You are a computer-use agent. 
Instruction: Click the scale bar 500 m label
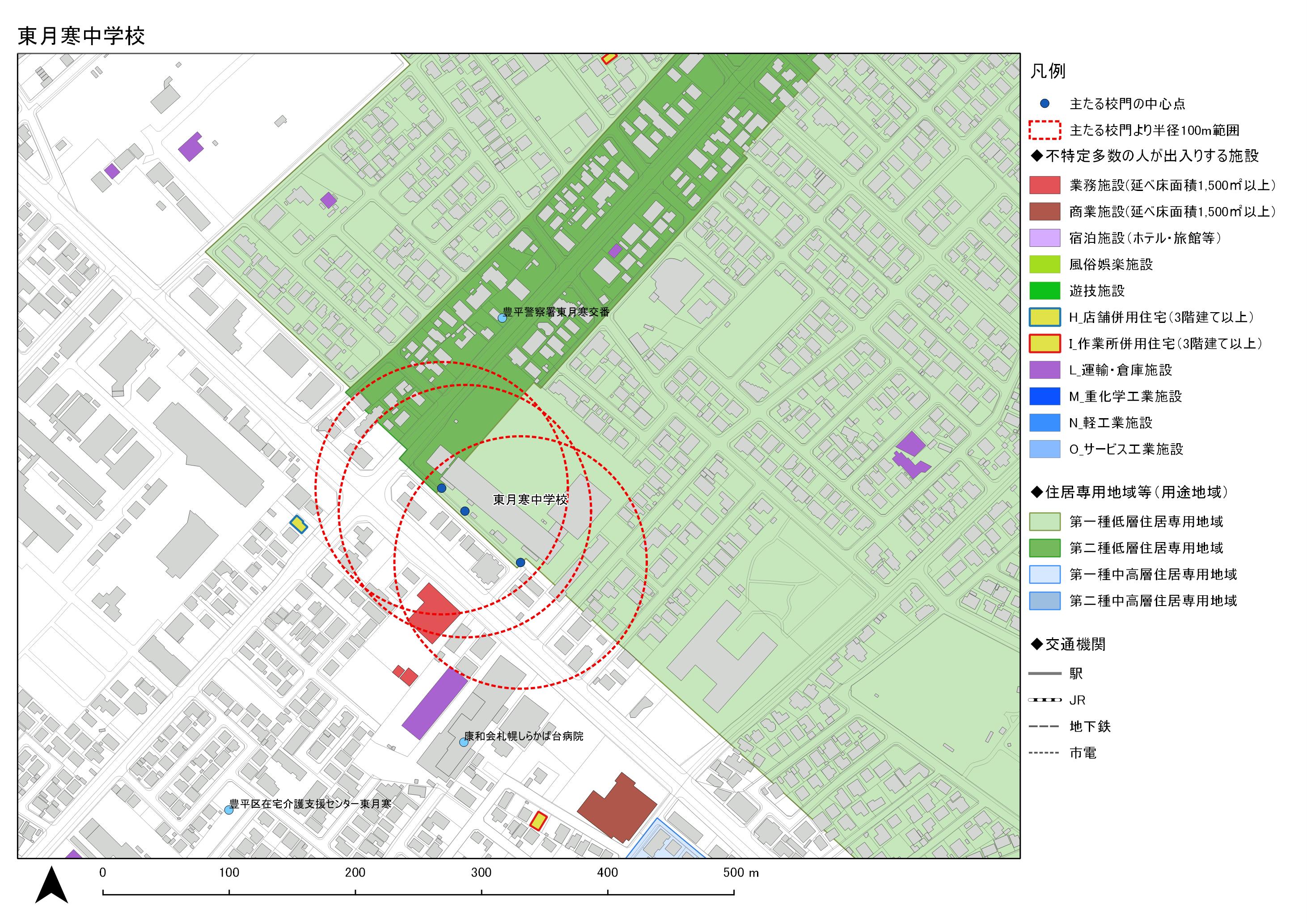[x=740, y=872]
